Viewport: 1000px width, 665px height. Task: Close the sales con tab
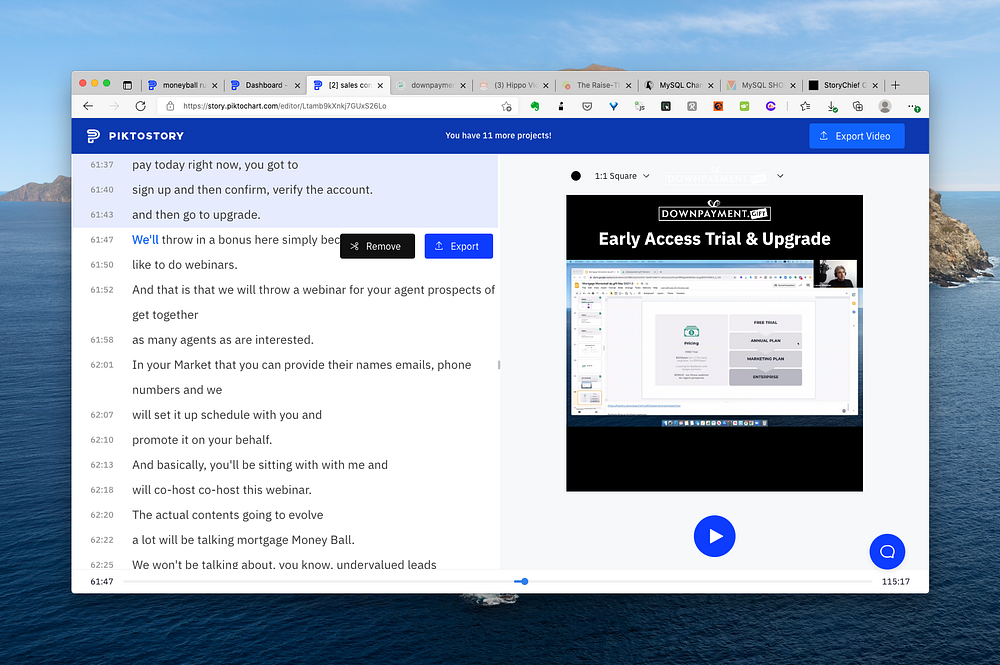coord(380,85)
